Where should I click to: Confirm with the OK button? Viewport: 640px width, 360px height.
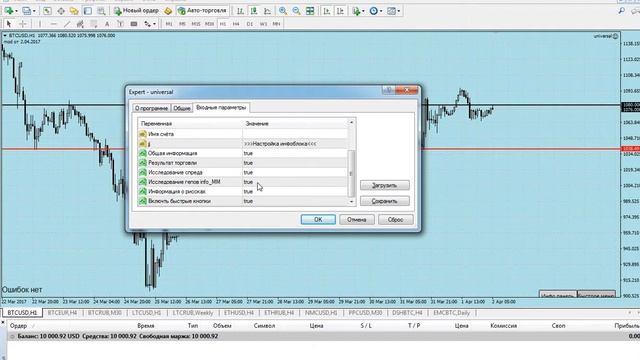coord(318,220)
